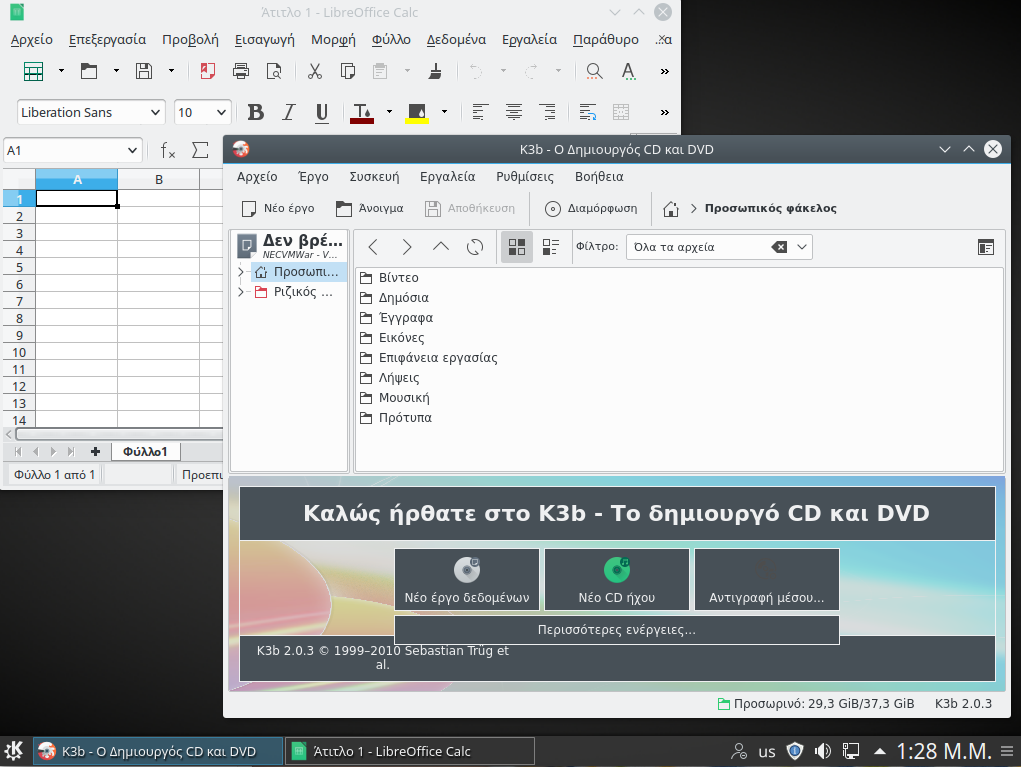
Task: Click Άνοιγμα toolbar button in K3b
Action: 369,208
